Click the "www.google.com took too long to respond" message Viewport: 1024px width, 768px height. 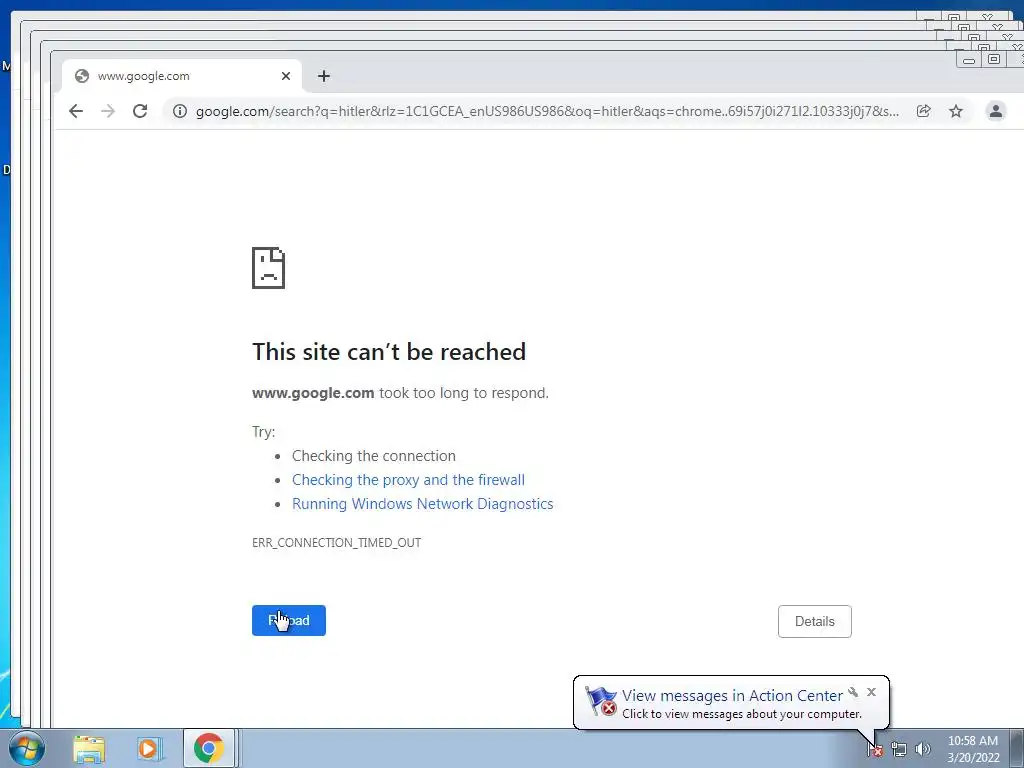pyautogui.click(x=400, y=393)
